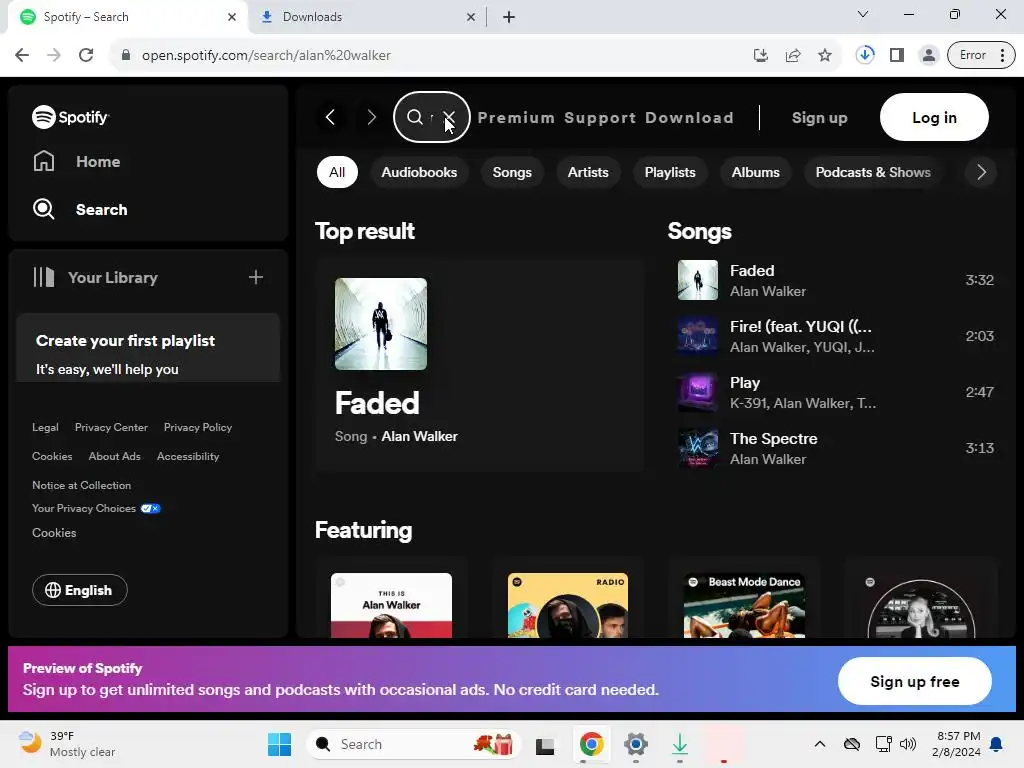This screenshot has height=768, width=1024.
Task: Click the Sign up button
Action: (x=820, y=118)
